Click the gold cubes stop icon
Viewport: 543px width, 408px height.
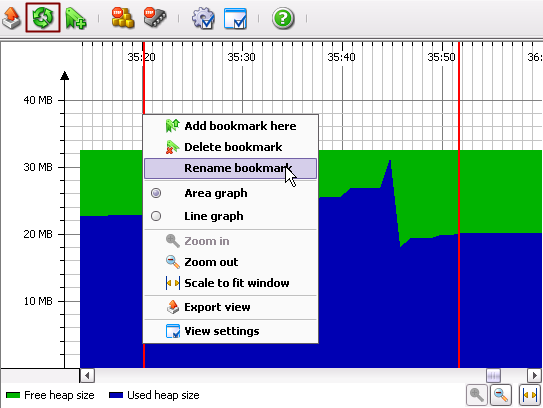coord(123,18)
